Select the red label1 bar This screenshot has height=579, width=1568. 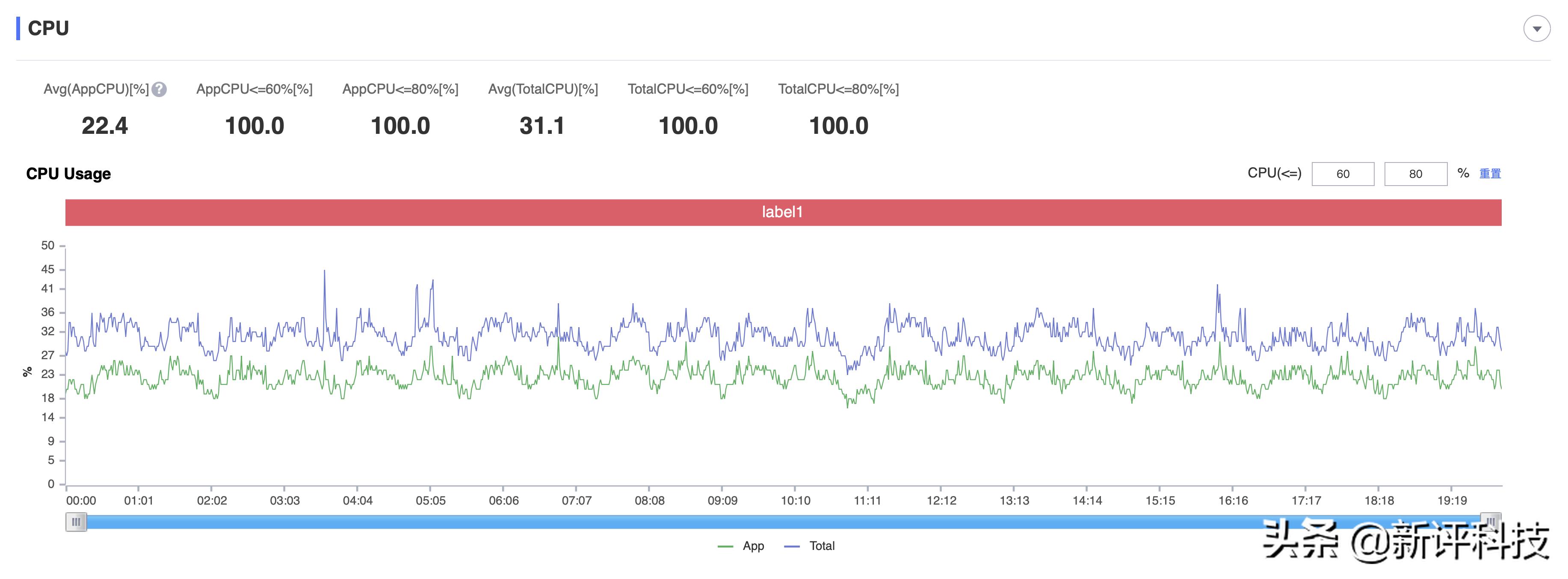coord(783,212)
